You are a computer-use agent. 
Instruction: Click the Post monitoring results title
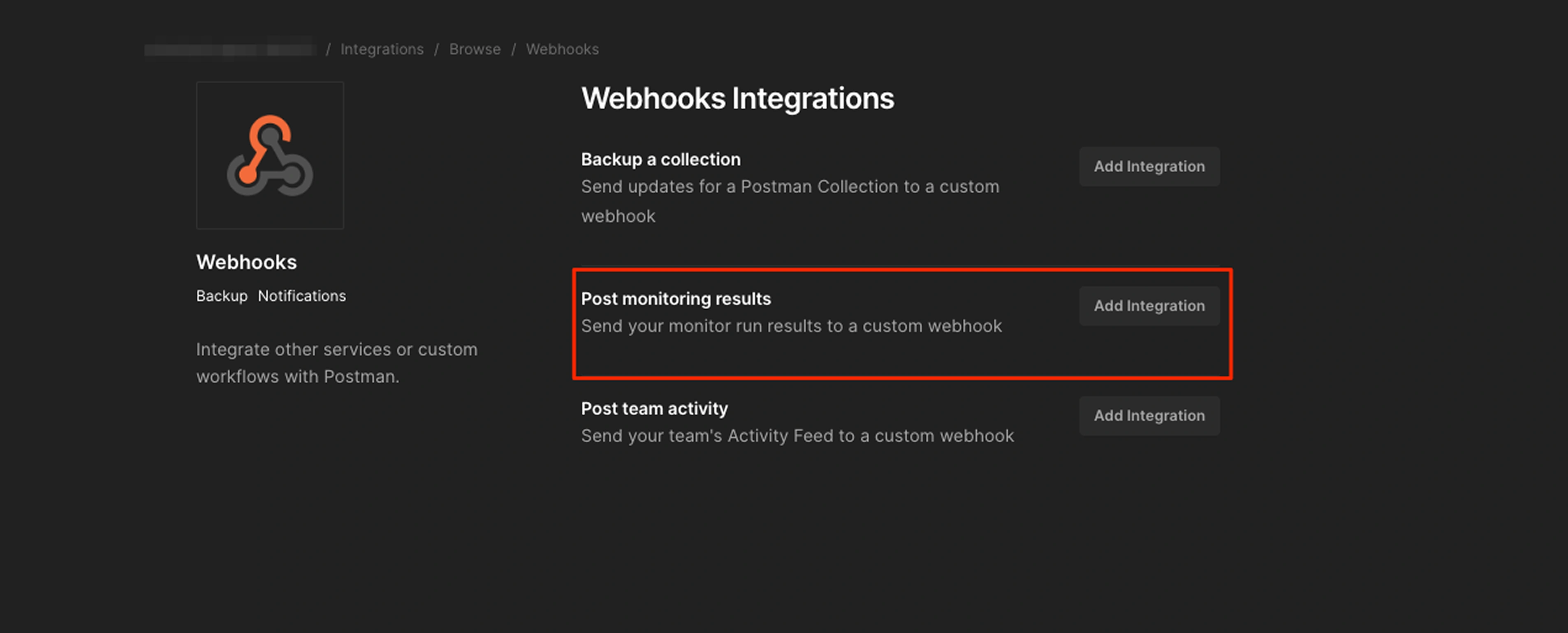coord(676,299)
